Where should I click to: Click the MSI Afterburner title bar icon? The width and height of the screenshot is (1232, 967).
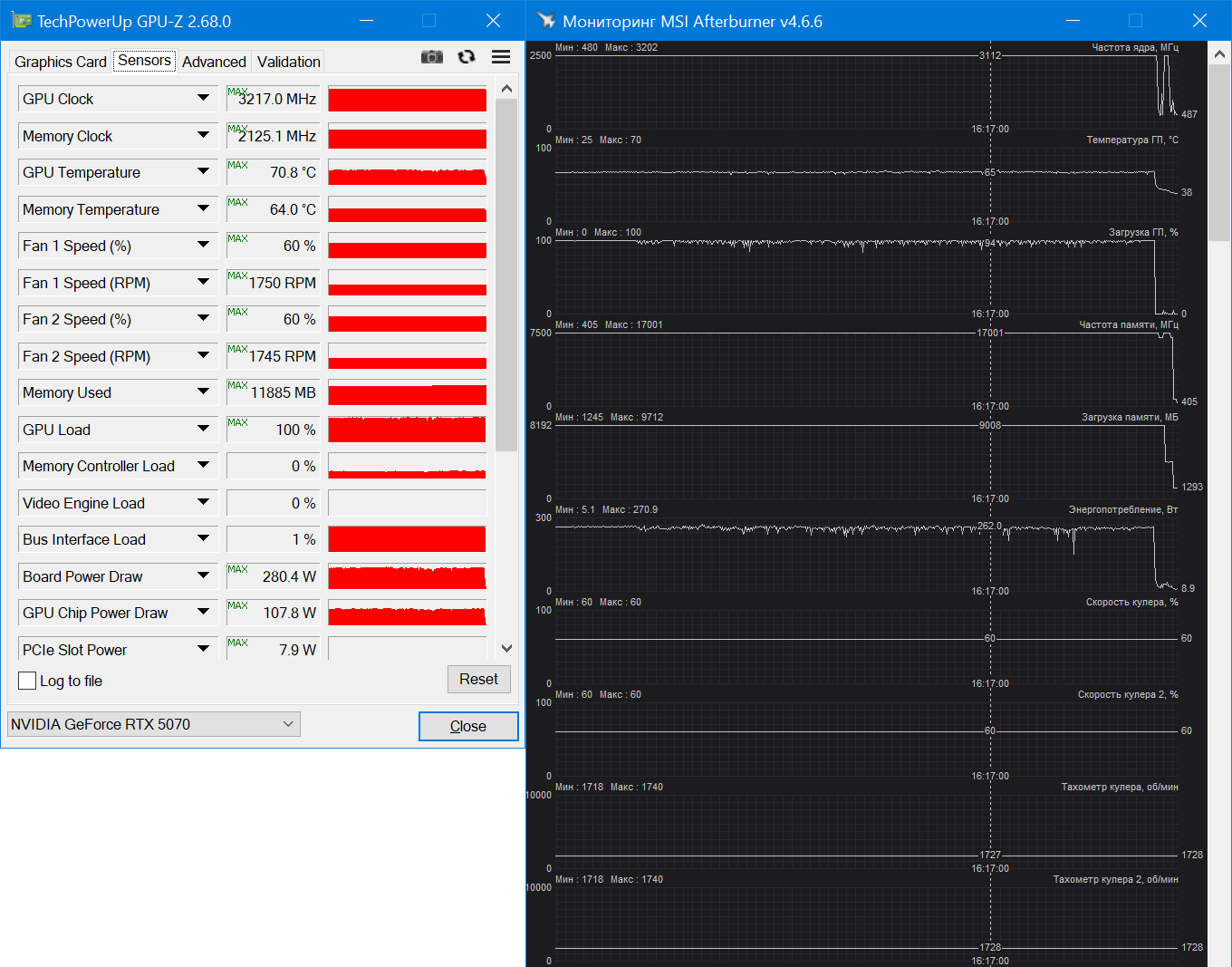point(546,21)
